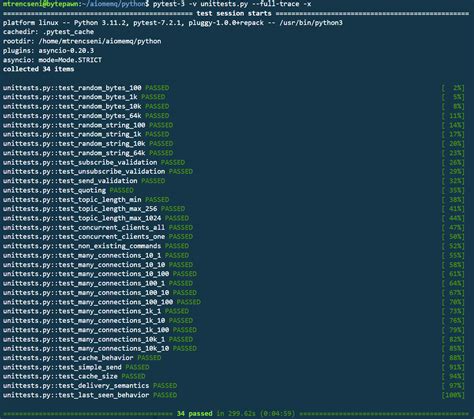Click the test_many_connections_10_1 result line

96,255
